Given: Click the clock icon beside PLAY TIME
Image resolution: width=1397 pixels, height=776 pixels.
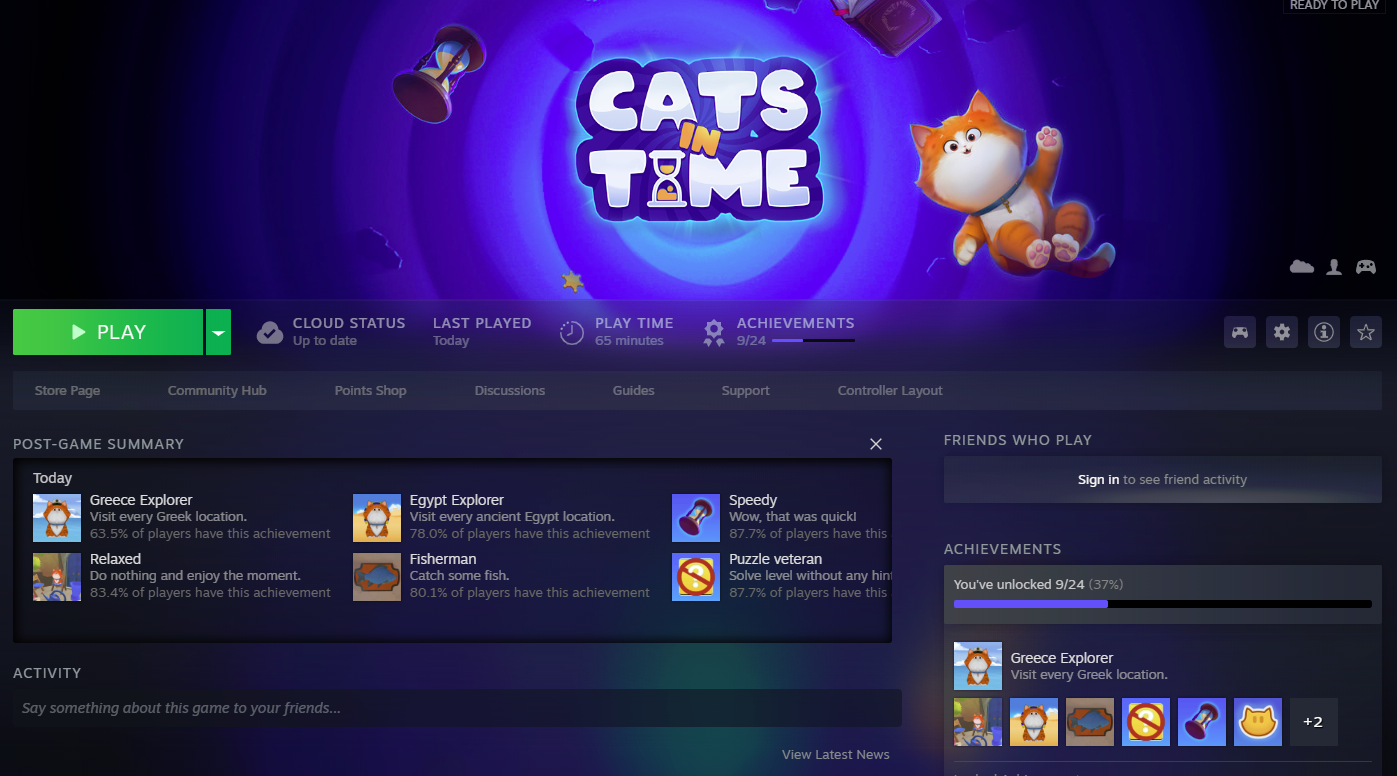Looking at the screenshot, I should pyautogui.click(x=572, y=332).
